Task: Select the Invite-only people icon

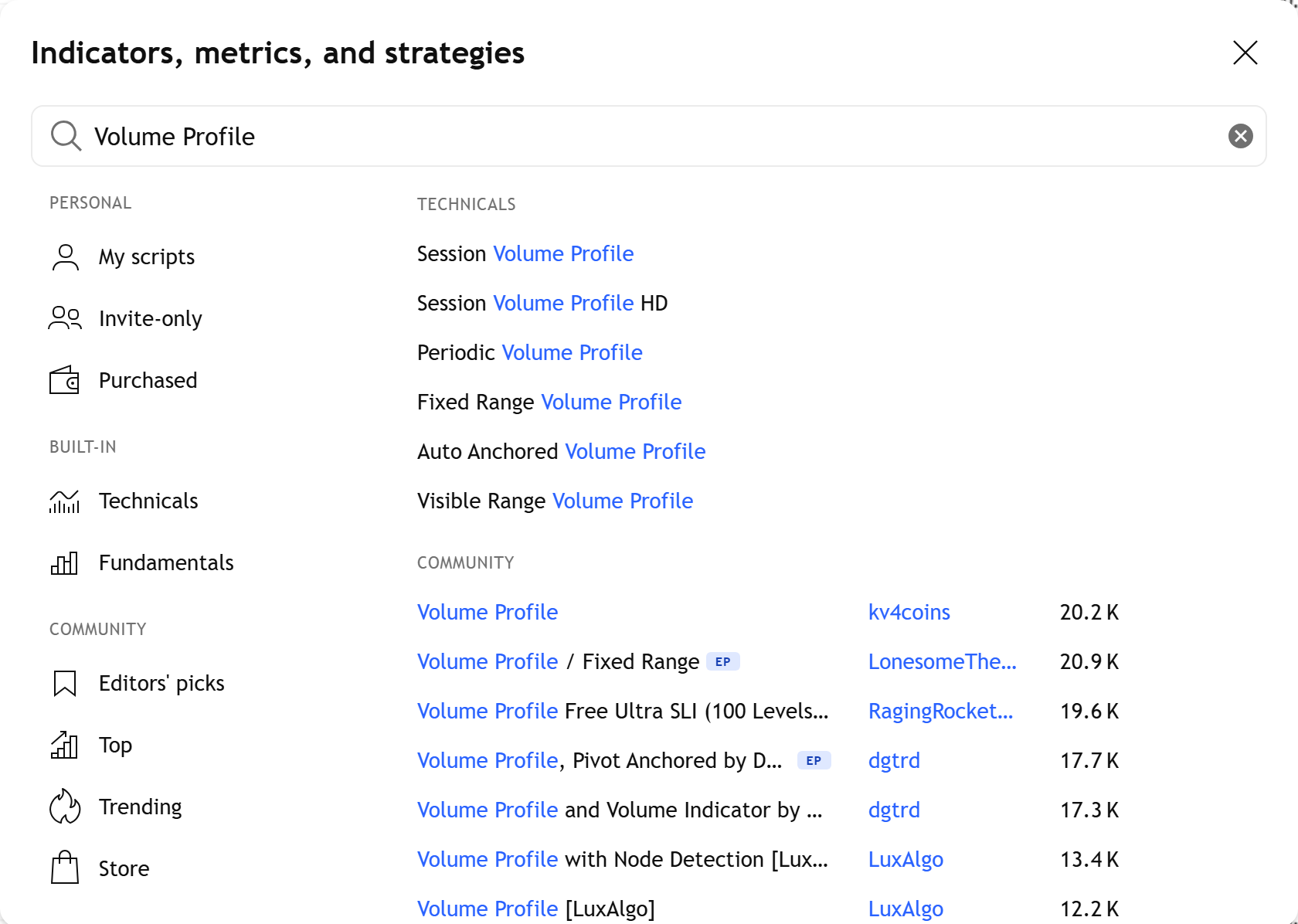Action: (x=65, y=318)
